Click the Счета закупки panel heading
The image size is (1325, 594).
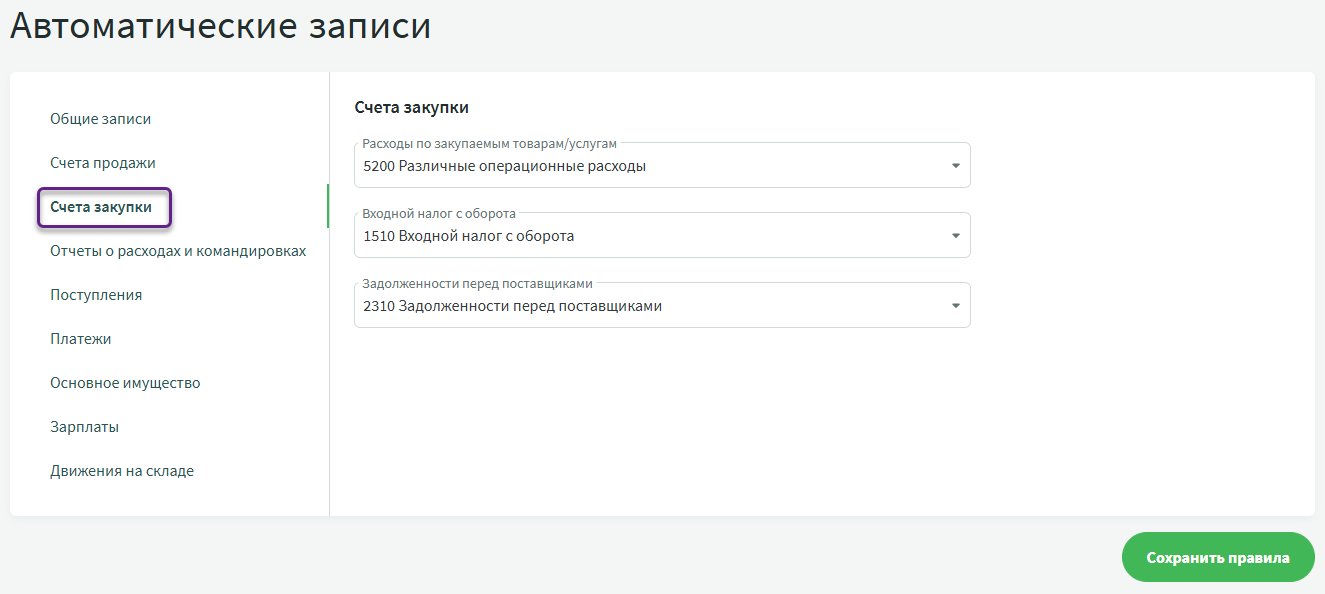click(x=412, y=107)
